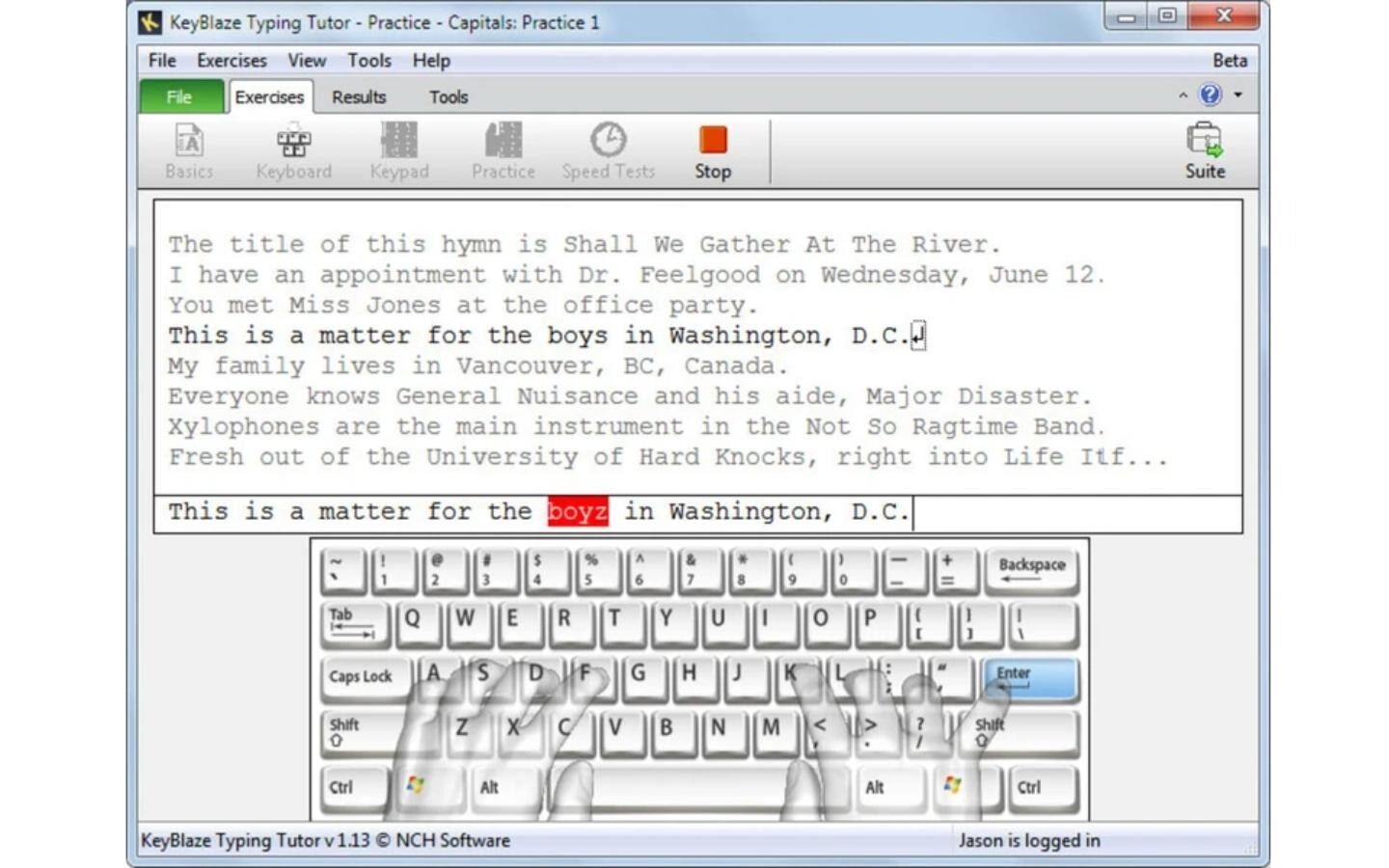Open the Basics exercises icon
Image resolution: width=1389 pixels, height=868 pixels.
[x=189, y=151]
